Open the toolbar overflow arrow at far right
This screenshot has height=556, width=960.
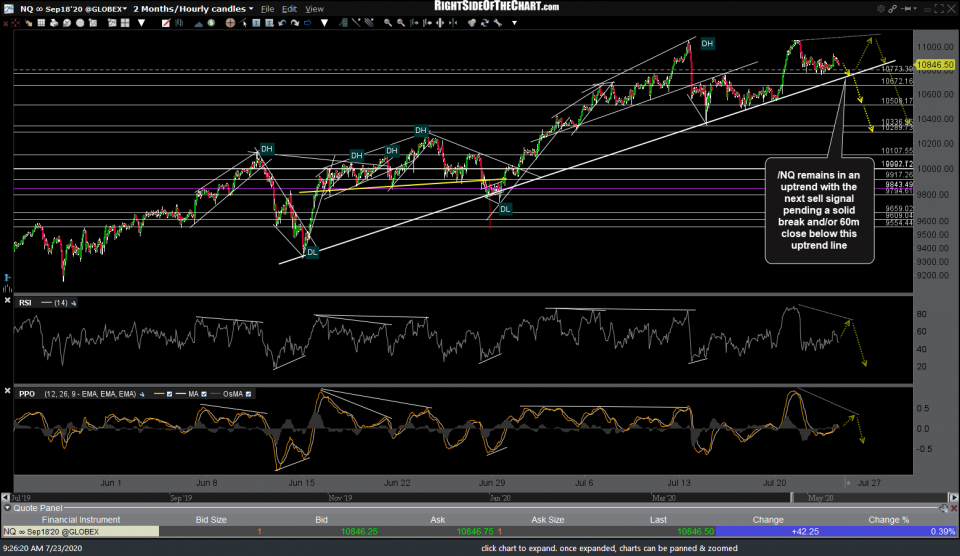coord(514,23)
